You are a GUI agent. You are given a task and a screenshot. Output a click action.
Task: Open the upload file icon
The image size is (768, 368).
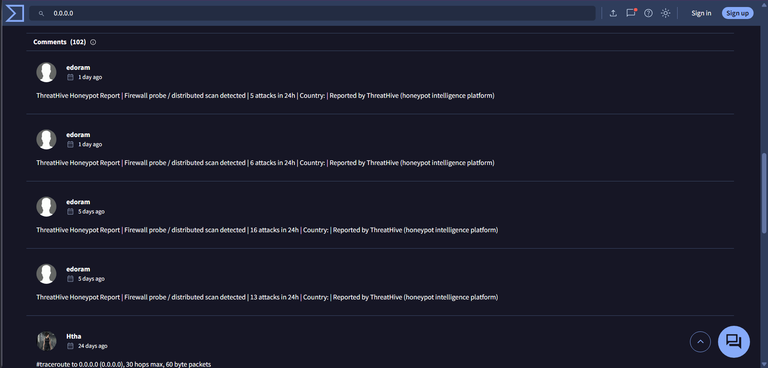(613, 13)
